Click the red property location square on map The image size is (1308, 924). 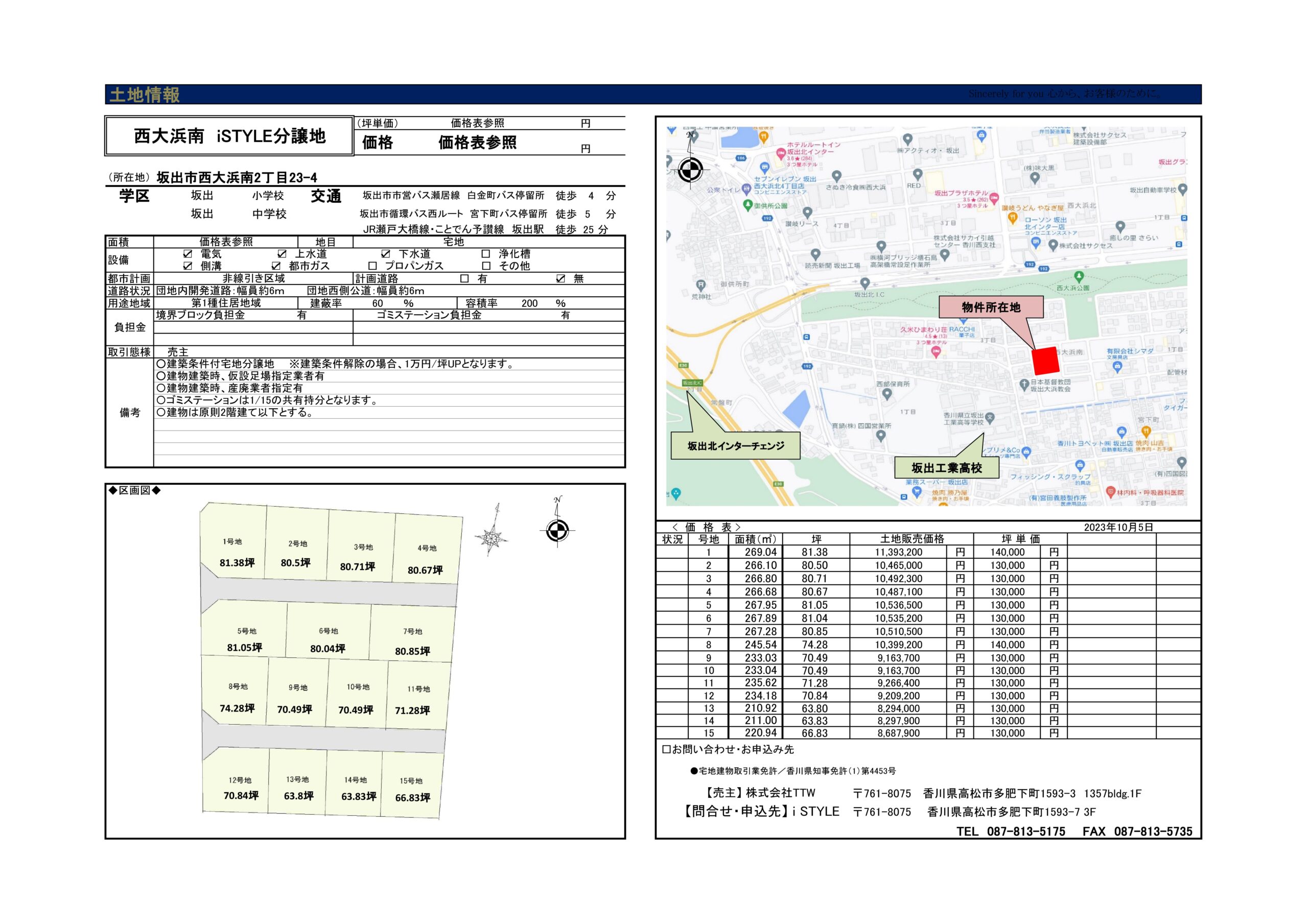pyautogui.click(x=1045, y=361)
